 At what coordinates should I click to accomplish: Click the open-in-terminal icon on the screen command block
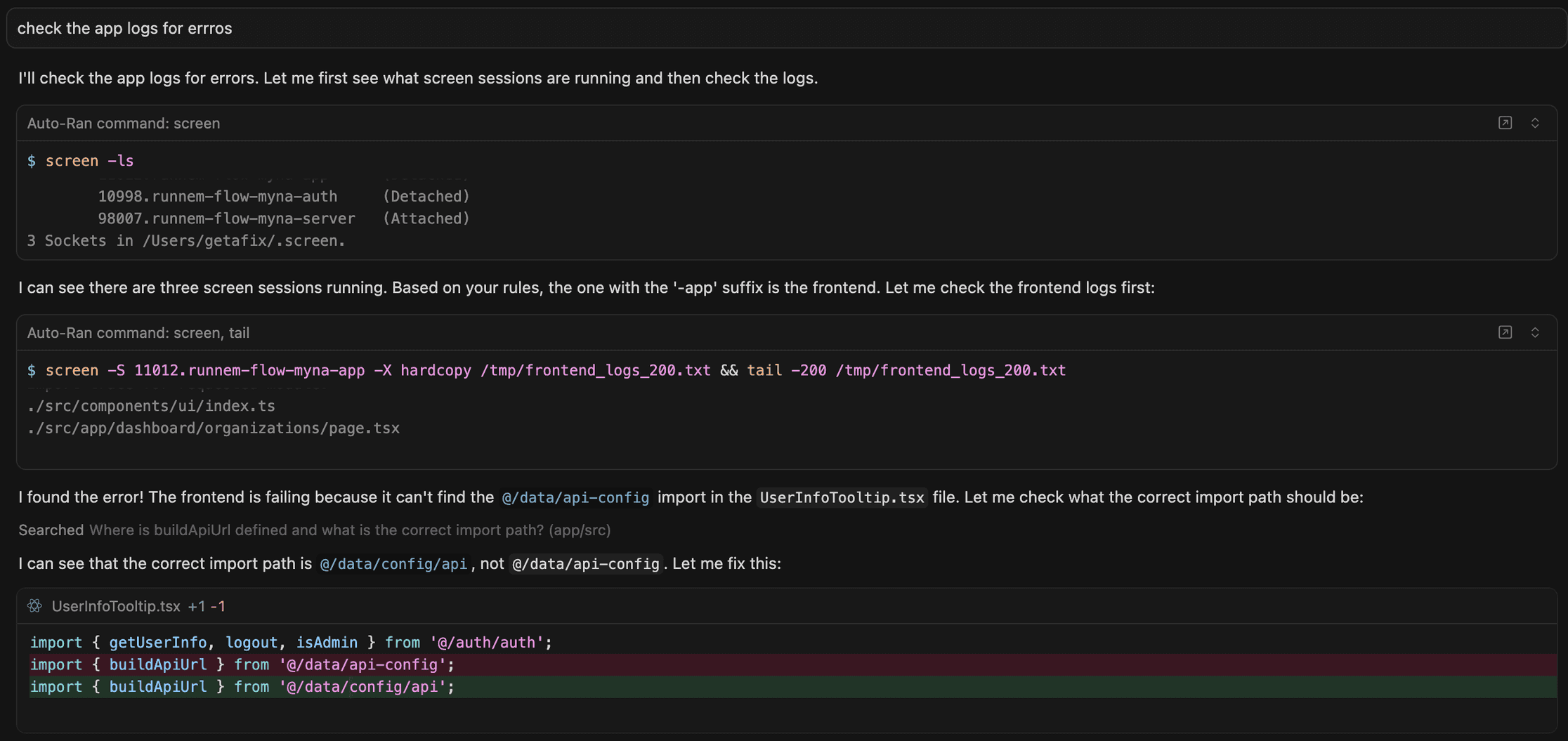[x=1505, y=122]
